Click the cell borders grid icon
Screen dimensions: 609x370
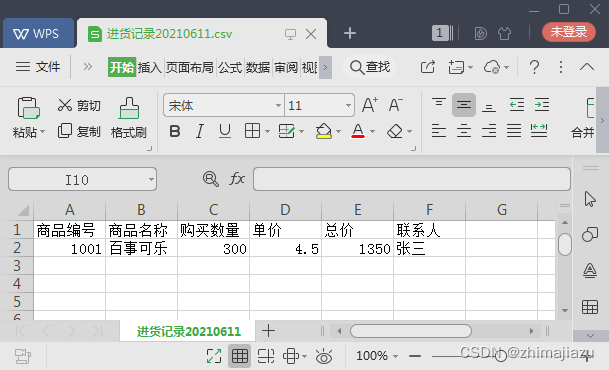(252, 131)
